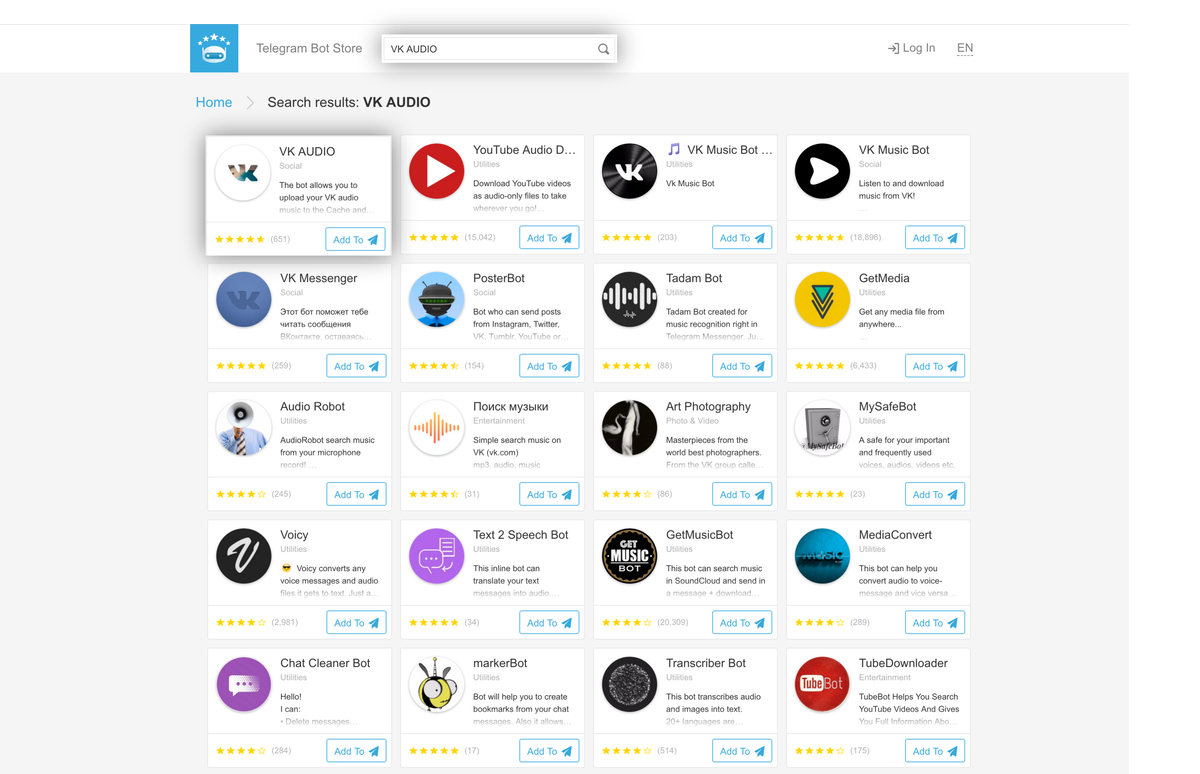Click the Voicy star rating

(241, 622)
